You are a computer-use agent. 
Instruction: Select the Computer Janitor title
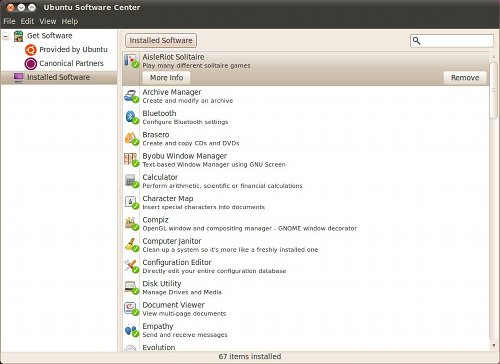[x=172, y=241]
